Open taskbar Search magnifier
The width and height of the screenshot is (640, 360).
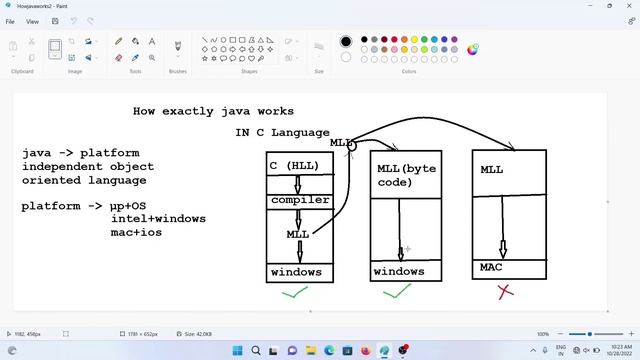pyautogui.click(x=256, y=350)
